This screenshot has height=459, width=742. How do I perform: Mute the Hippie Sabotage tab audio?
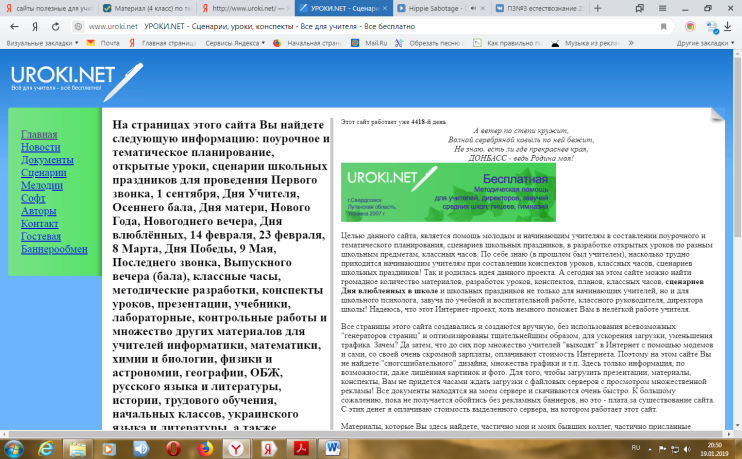click(474, 9)
